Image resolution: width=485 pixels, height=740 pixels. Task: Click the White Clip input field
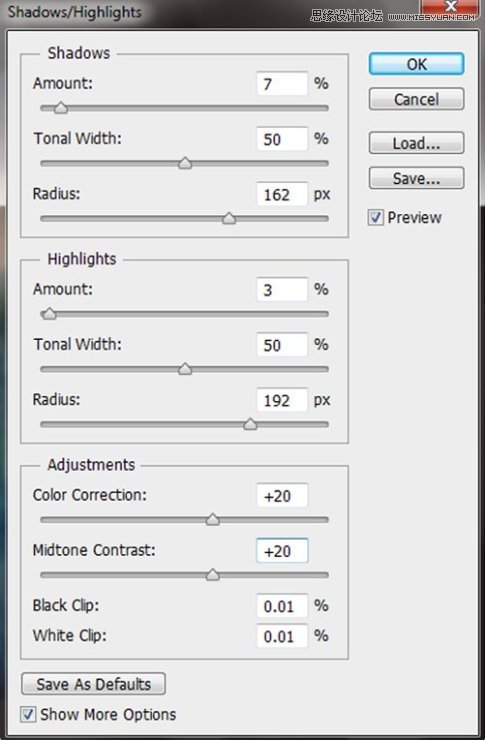coord(282,636)
